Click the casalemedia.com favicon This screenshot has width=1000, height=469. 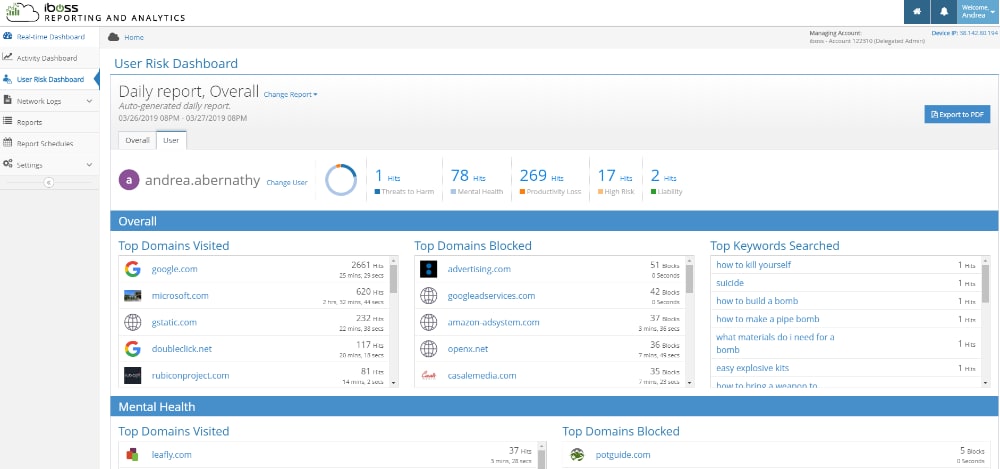click(429, 375)
